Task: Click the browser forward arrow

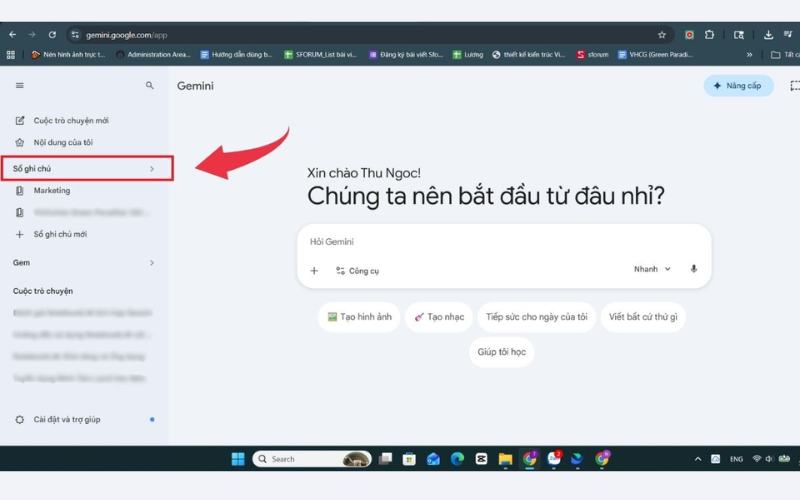Action: click(x=32, y=35)
